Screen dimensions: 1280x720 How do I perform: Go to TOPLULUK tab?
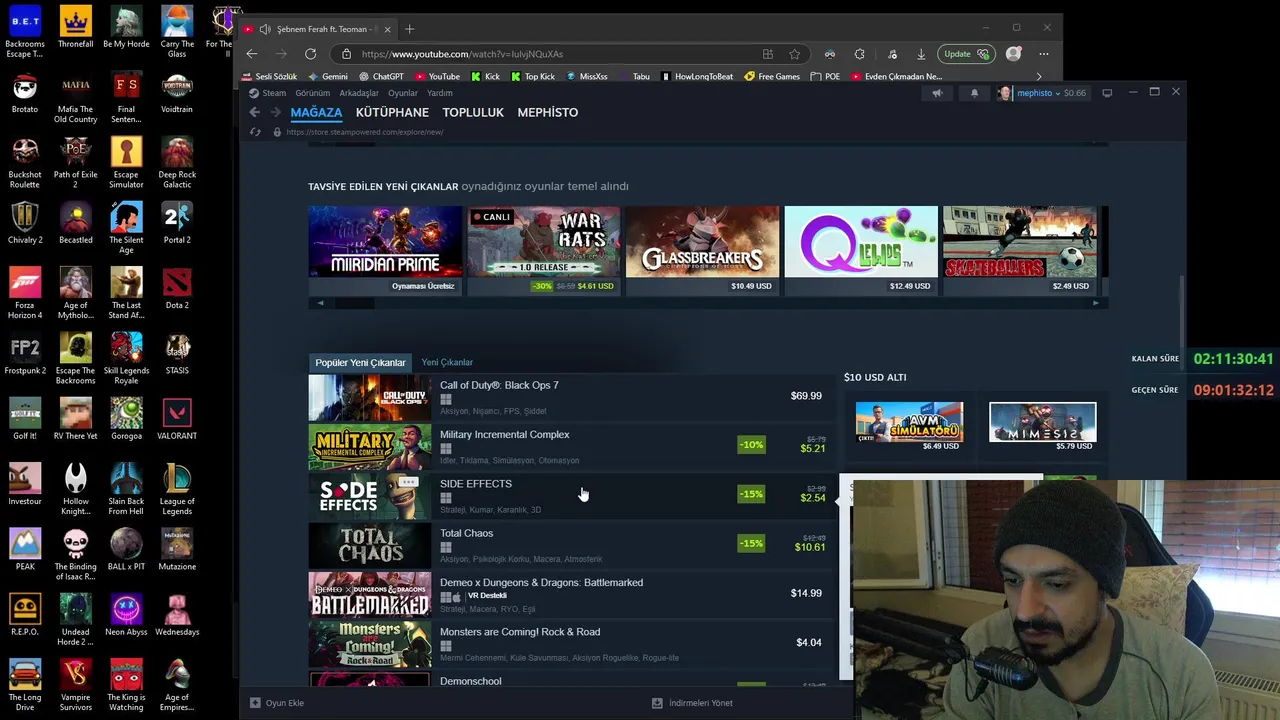[473, 112]
